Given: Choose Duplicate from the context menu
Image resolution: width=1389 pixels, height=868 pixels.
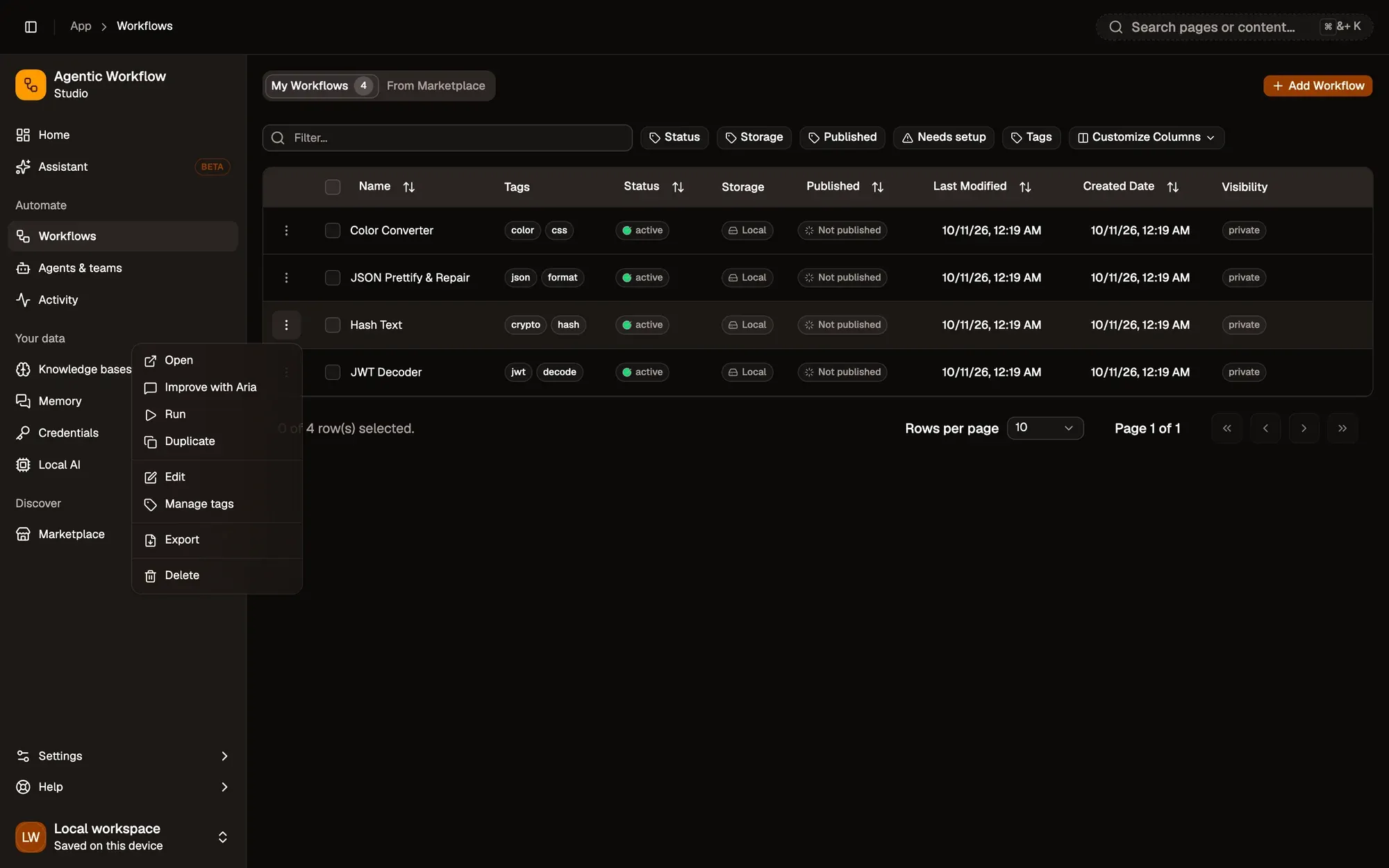Looking at the screenshot, I should (217, 442).
